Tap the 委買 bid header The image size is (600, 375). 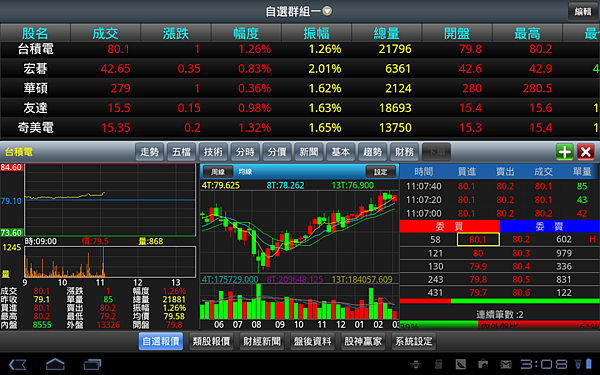click(x=450, y=226)
